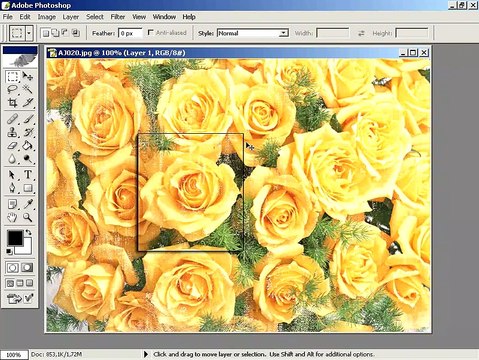The width and height of the screenshot is (479, 360).
Task: Reset to default foreground and background colors
Action: [x=9, y=251]
